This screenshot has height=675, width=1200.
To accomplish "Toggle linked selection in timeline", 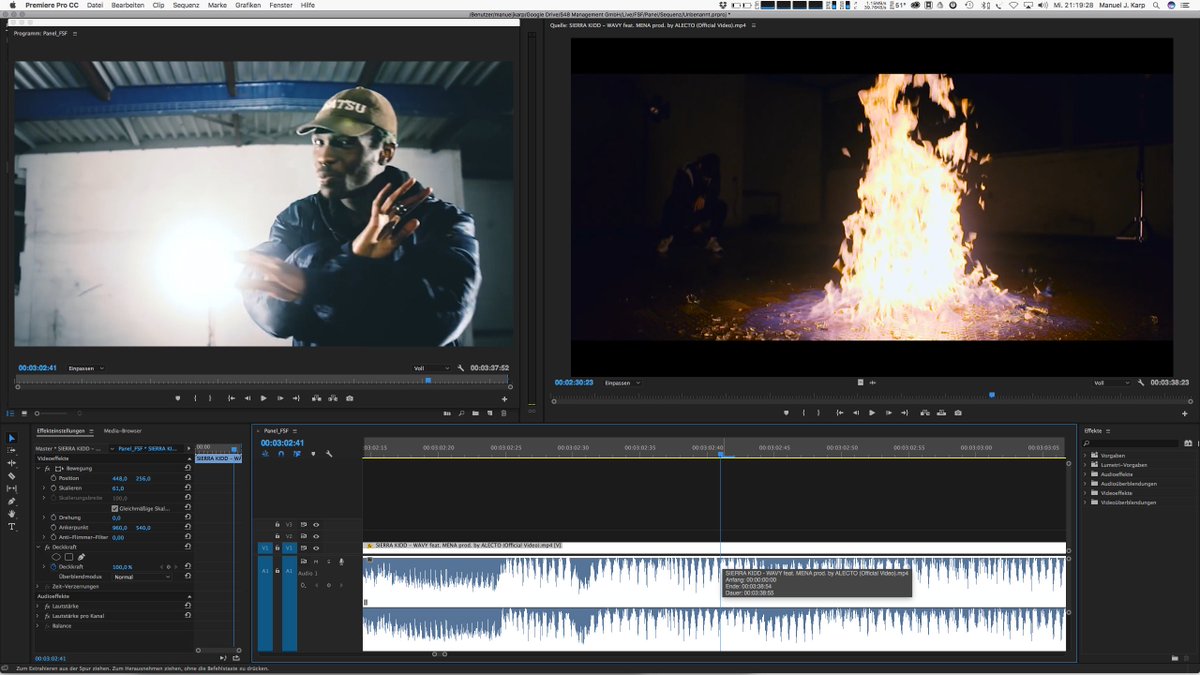I will click(297, 454).
